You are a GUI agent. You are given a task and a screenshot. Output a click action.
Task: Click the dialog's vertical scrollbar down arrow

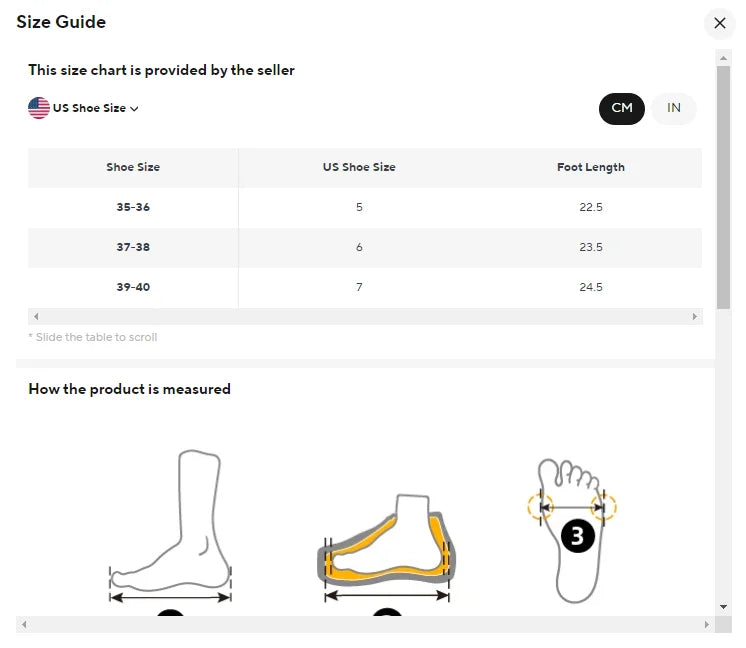click(x=723, y=606)
